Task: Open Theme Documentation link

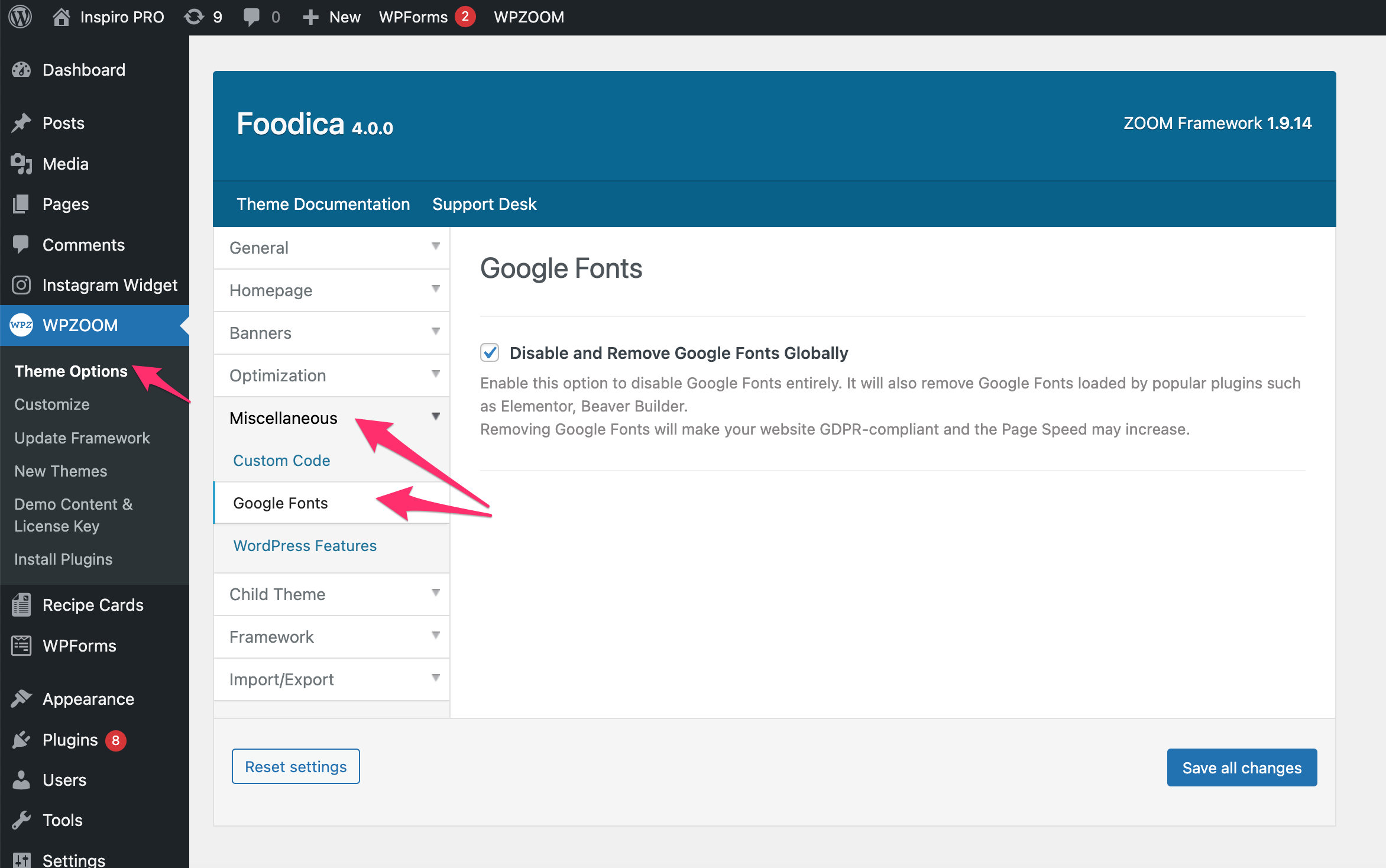Action: pos(323,204)
